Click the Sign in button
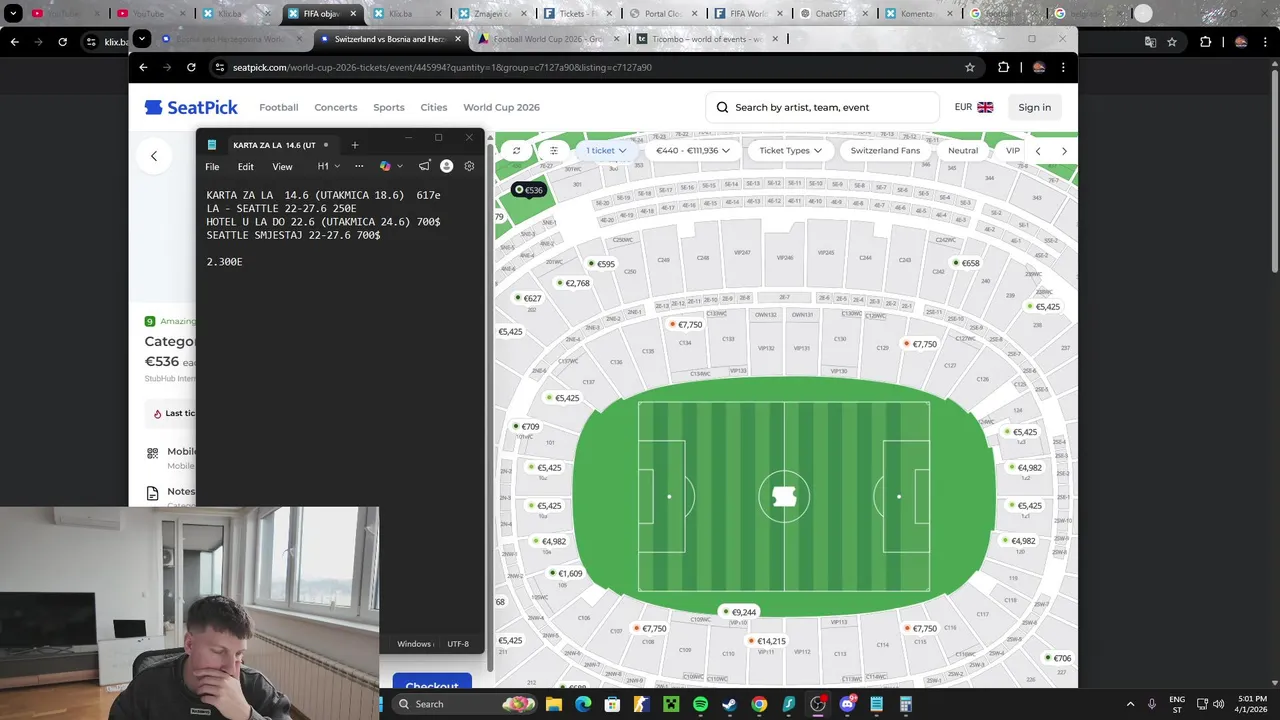Viewport: 1280px width, 720px height. coord(1035,107)
